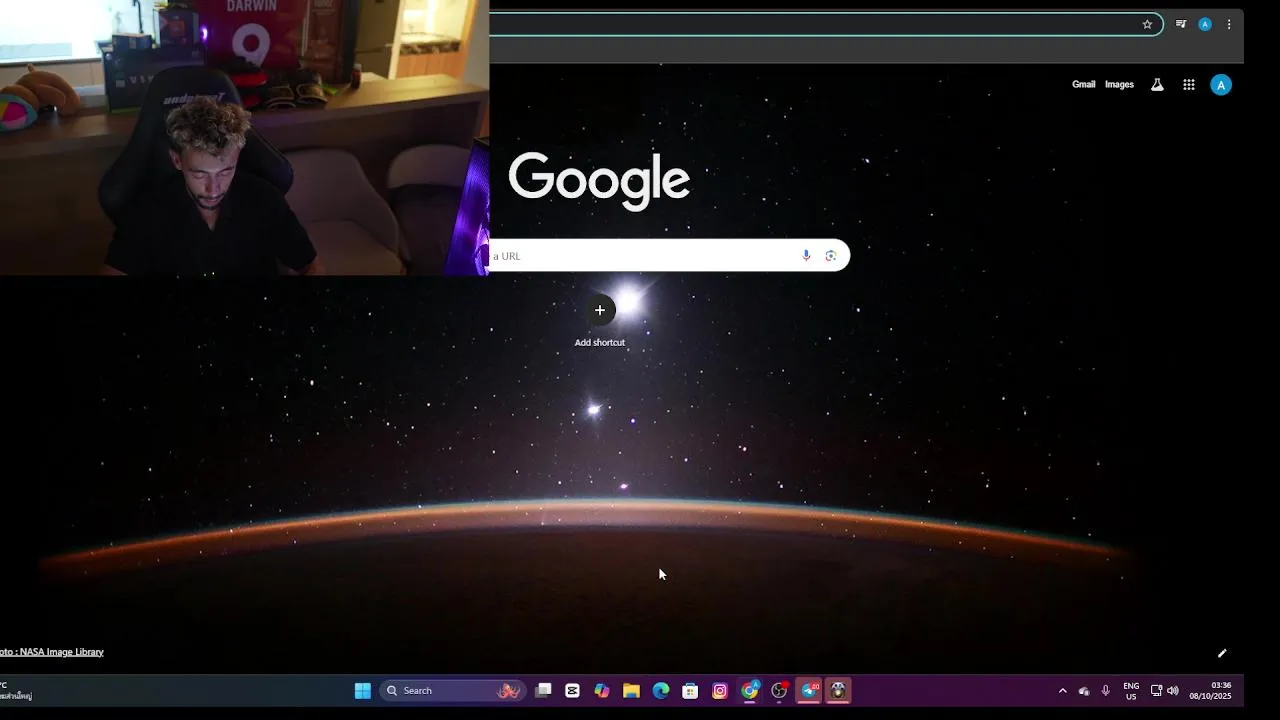
Task: Open Task View on the taskbar
Action: click(x=543, y=690)
